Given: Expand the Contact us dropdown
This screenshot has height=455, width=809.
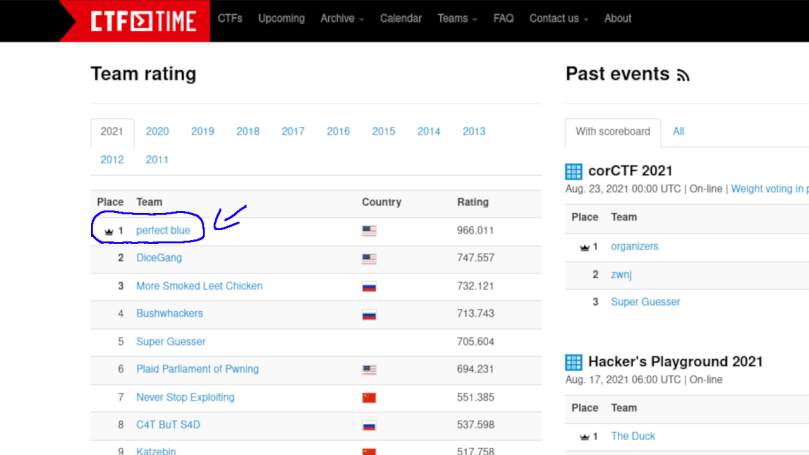Looking at the screenshot, I should 558,18.
